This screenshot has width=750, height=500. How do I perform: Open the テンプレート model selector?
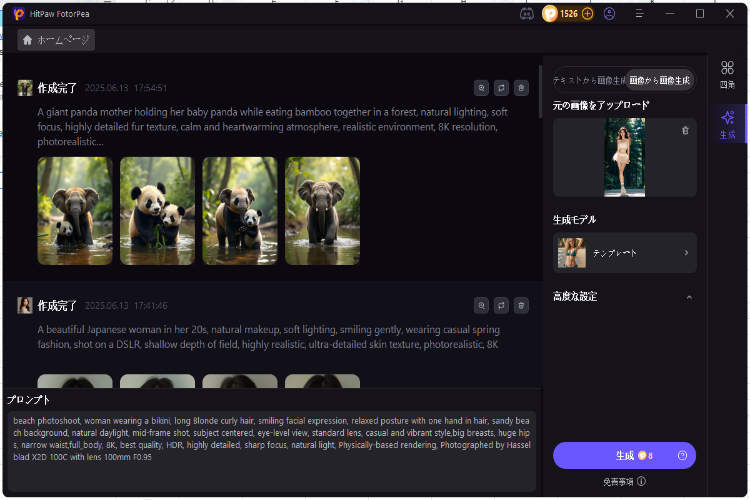coord(625,253)
